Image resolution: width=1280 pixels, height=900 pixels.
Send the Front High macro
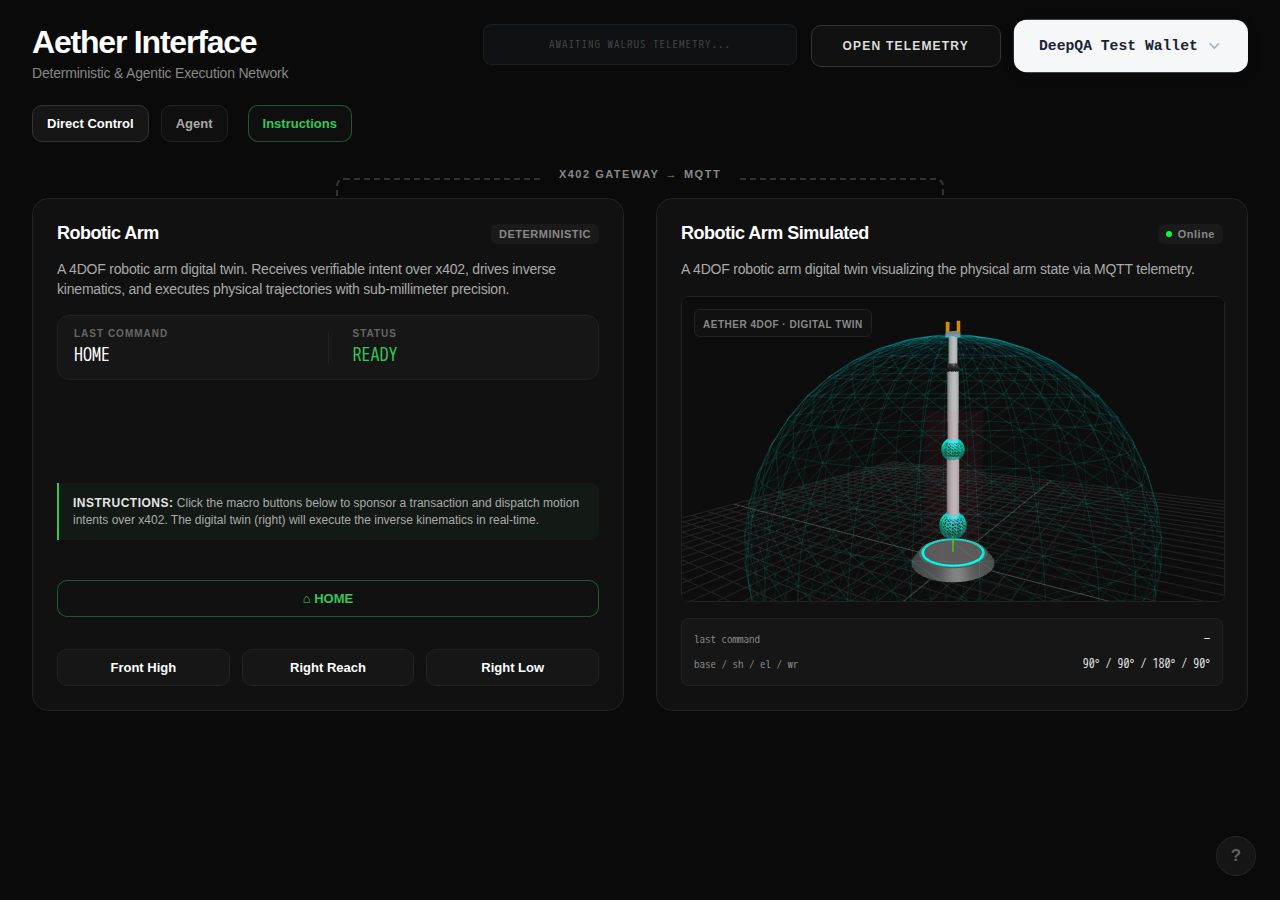pos(143,667)
